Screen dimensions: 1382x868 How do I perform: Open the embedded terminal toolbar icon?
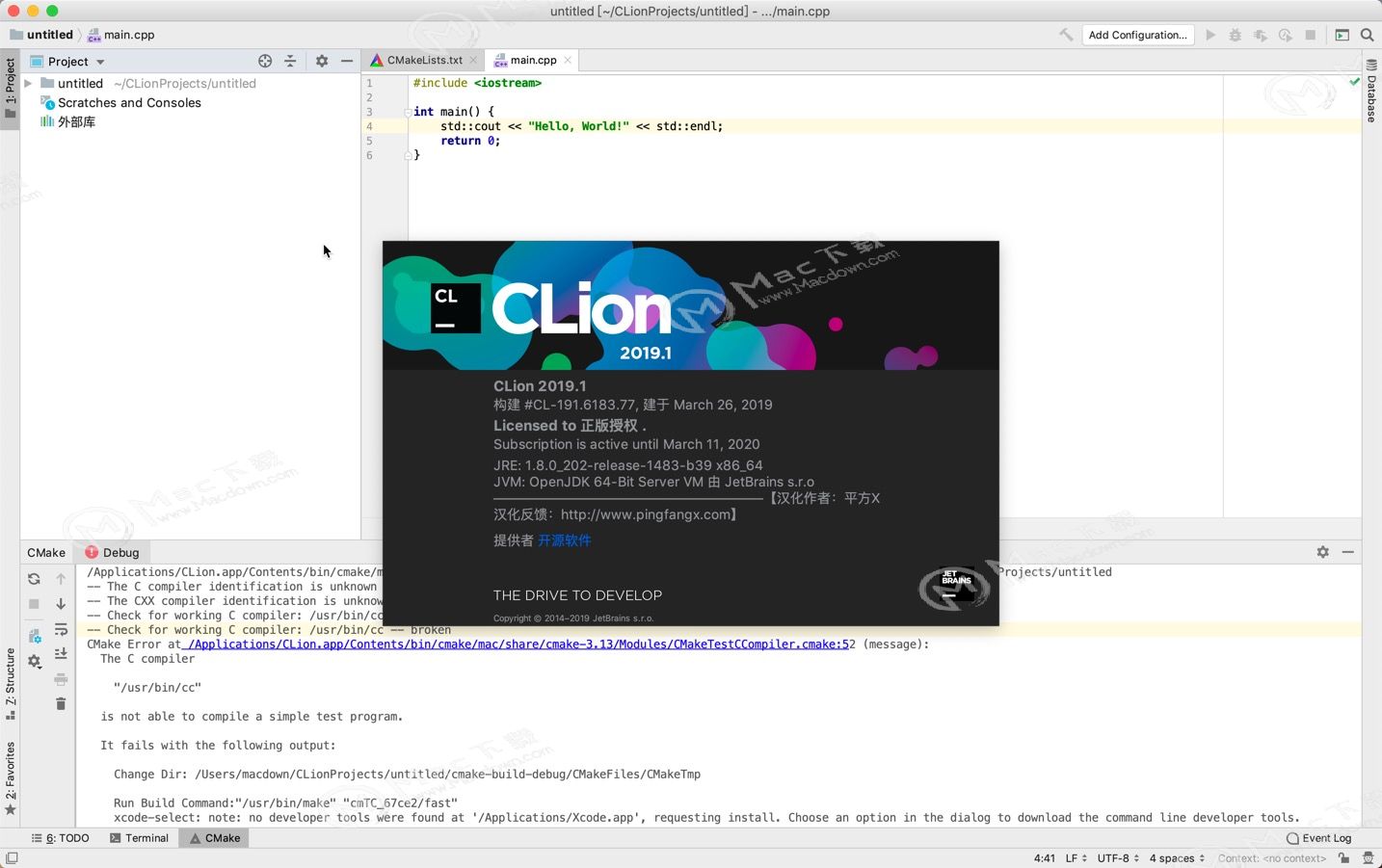pos(1342,35)
